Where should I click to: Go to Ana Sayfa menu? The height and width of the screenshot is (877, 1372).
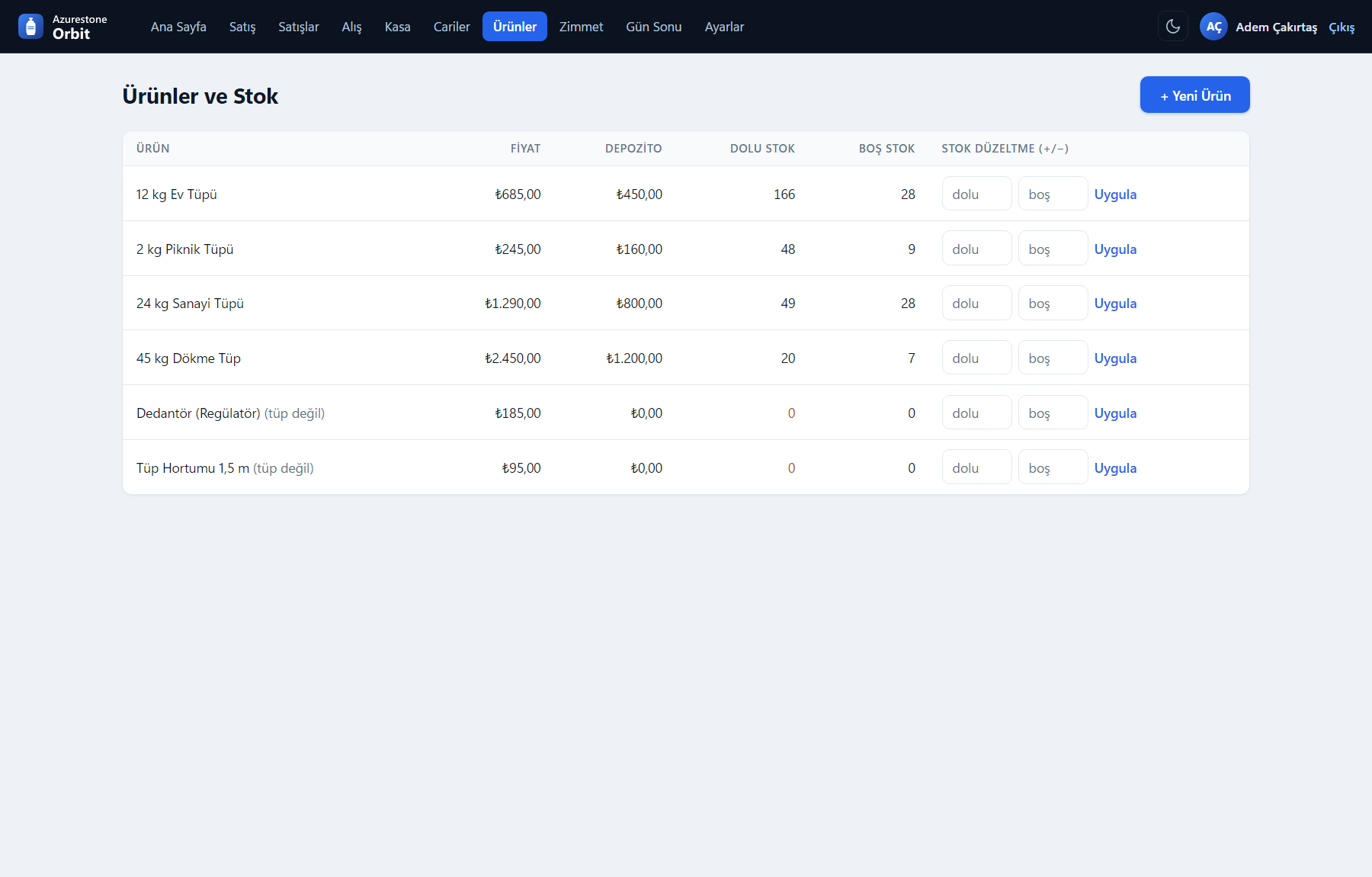tap(178, 27)
